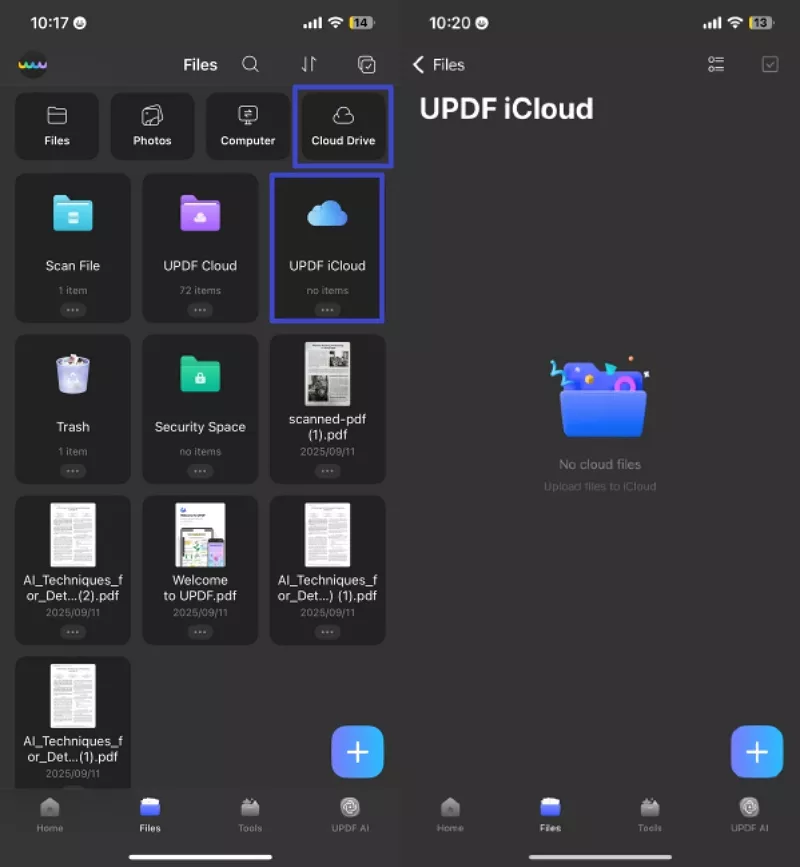The image size is (800, 867).
Task: Open the UPDF Cloud folder
Action: (200, 248)
